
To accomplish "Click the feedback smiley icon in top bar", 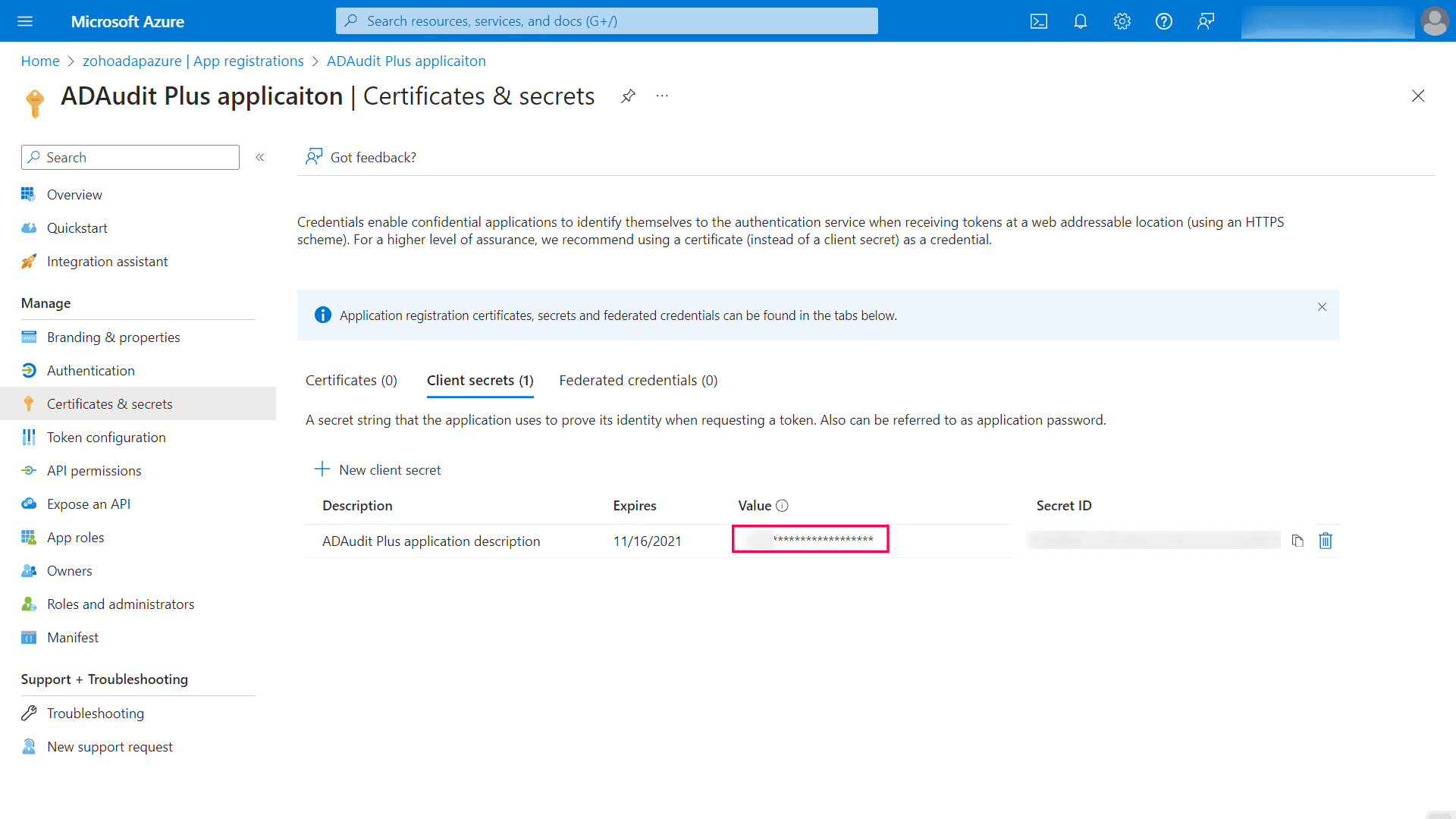I will 1205,21.
